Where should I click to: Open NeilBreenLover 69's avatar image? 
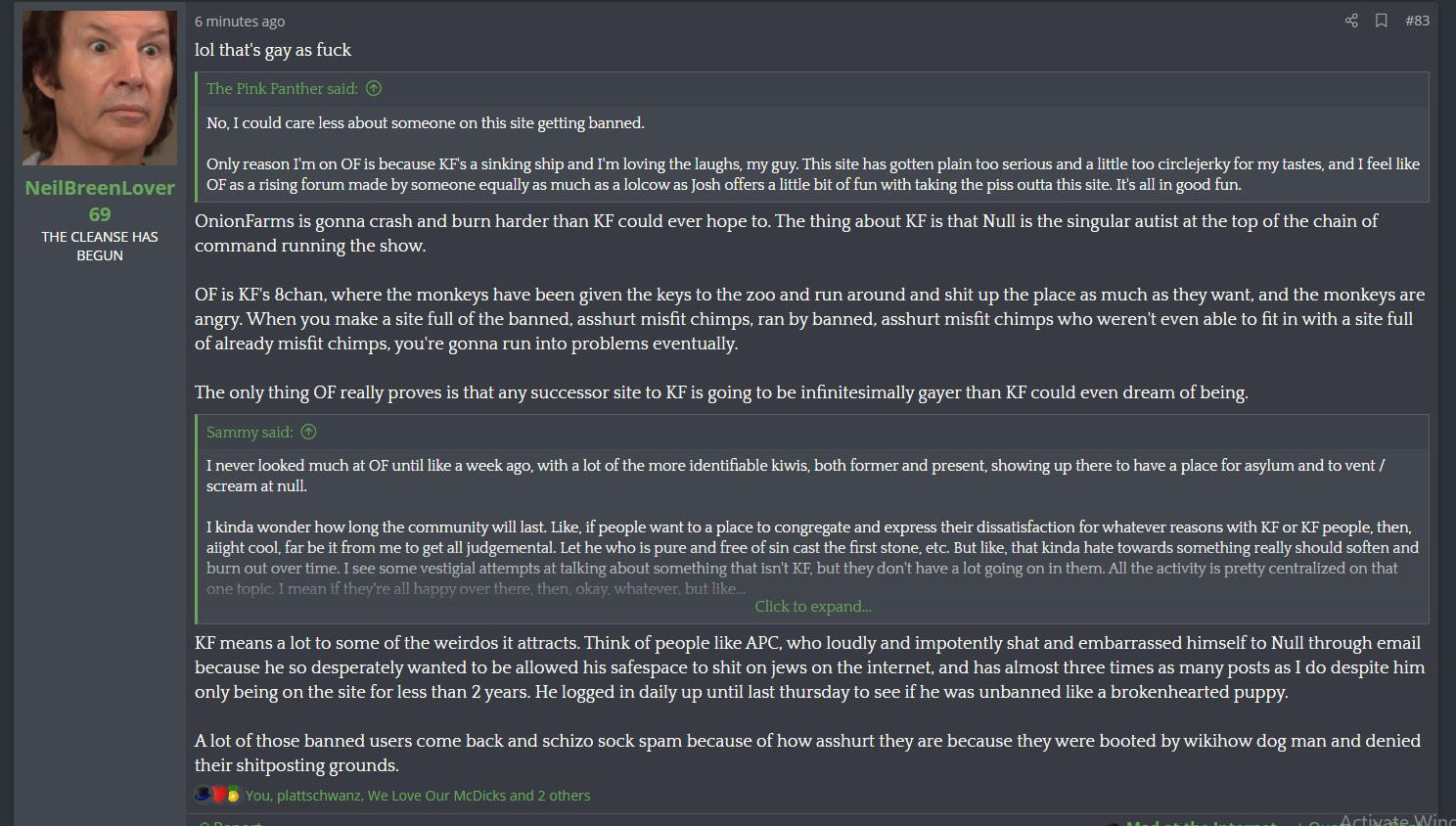(x=100, y=88)
